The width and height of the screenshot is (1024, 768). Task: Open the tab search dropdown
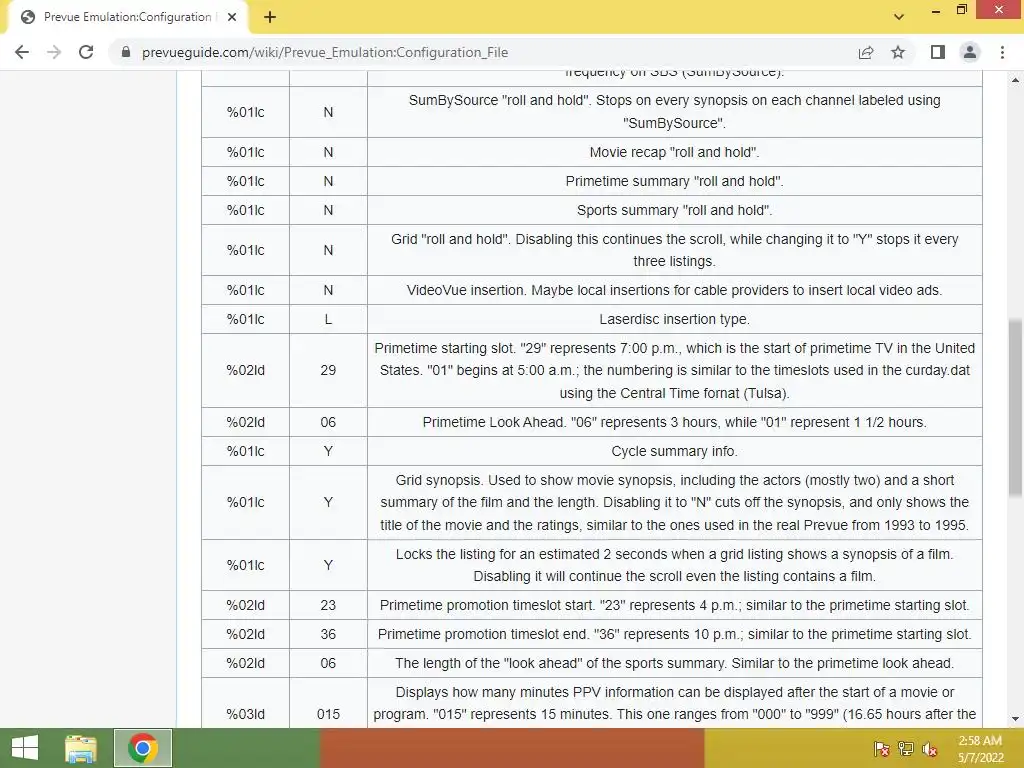click(x=899, y=17)
